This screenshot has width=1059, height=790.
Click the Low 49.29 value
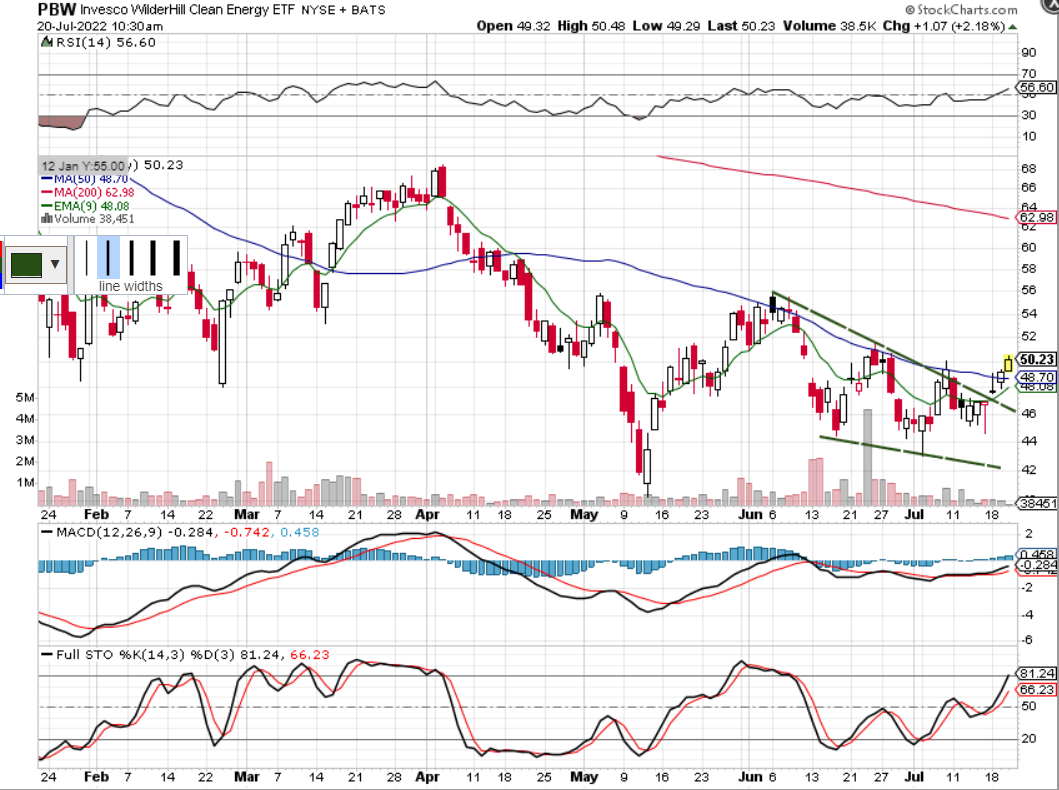tap(667, 26)
